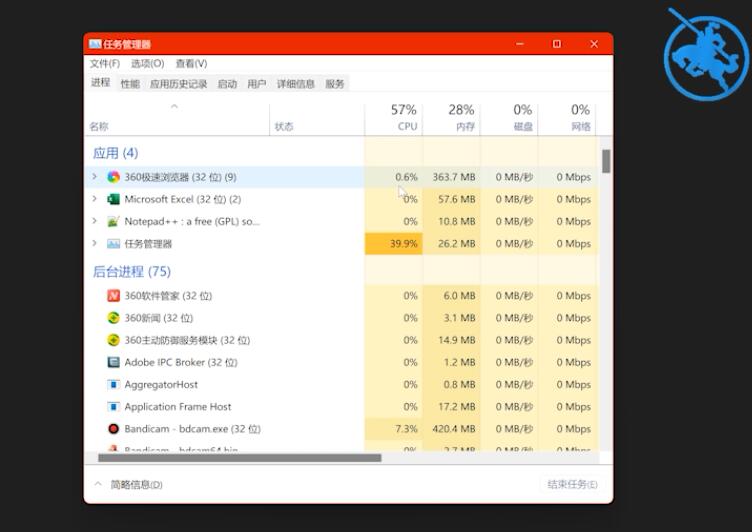Screen dimensions: 752x532
Task: Click the 363.7 MB memory cell
Action: point(451,177)
